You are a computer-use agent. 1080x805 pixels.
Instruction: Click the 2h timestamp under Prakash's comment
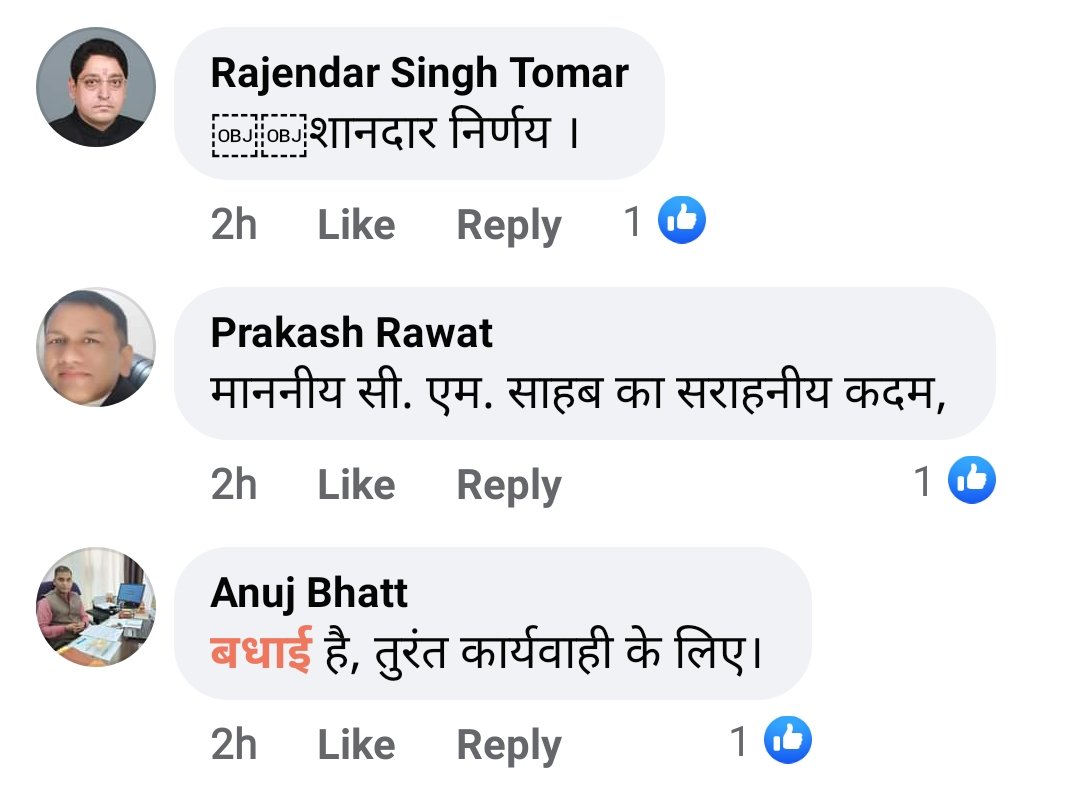(x=234, y=485)
